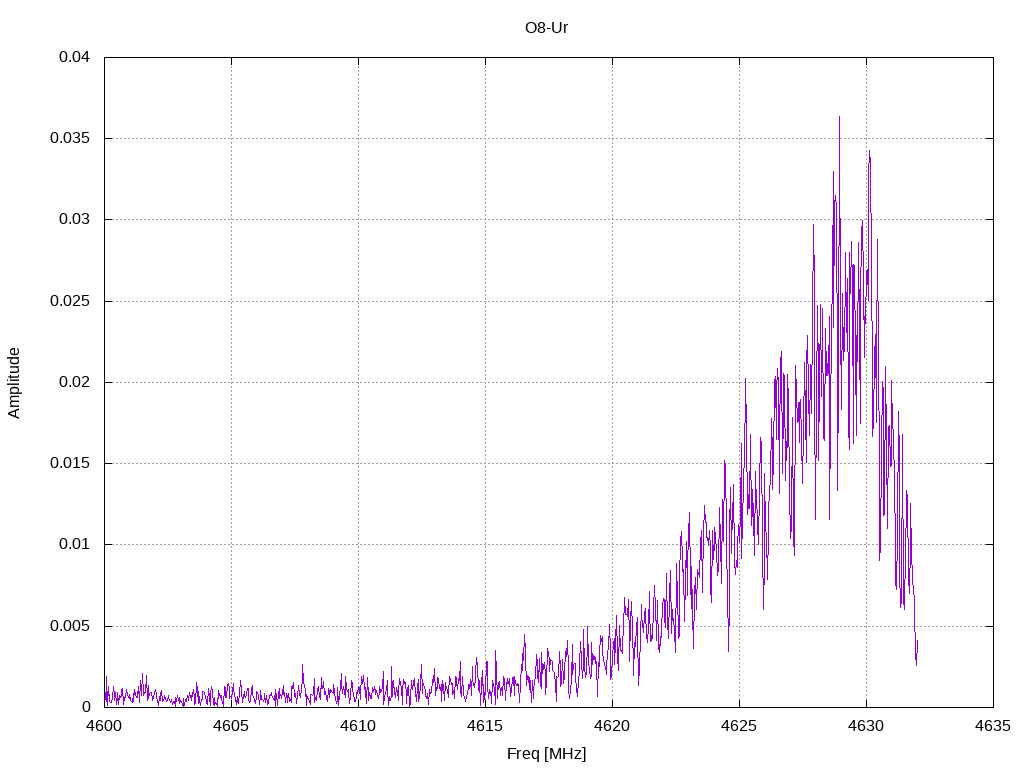
Task: Click x-axis tick label 4620
Action: [613, 726]
